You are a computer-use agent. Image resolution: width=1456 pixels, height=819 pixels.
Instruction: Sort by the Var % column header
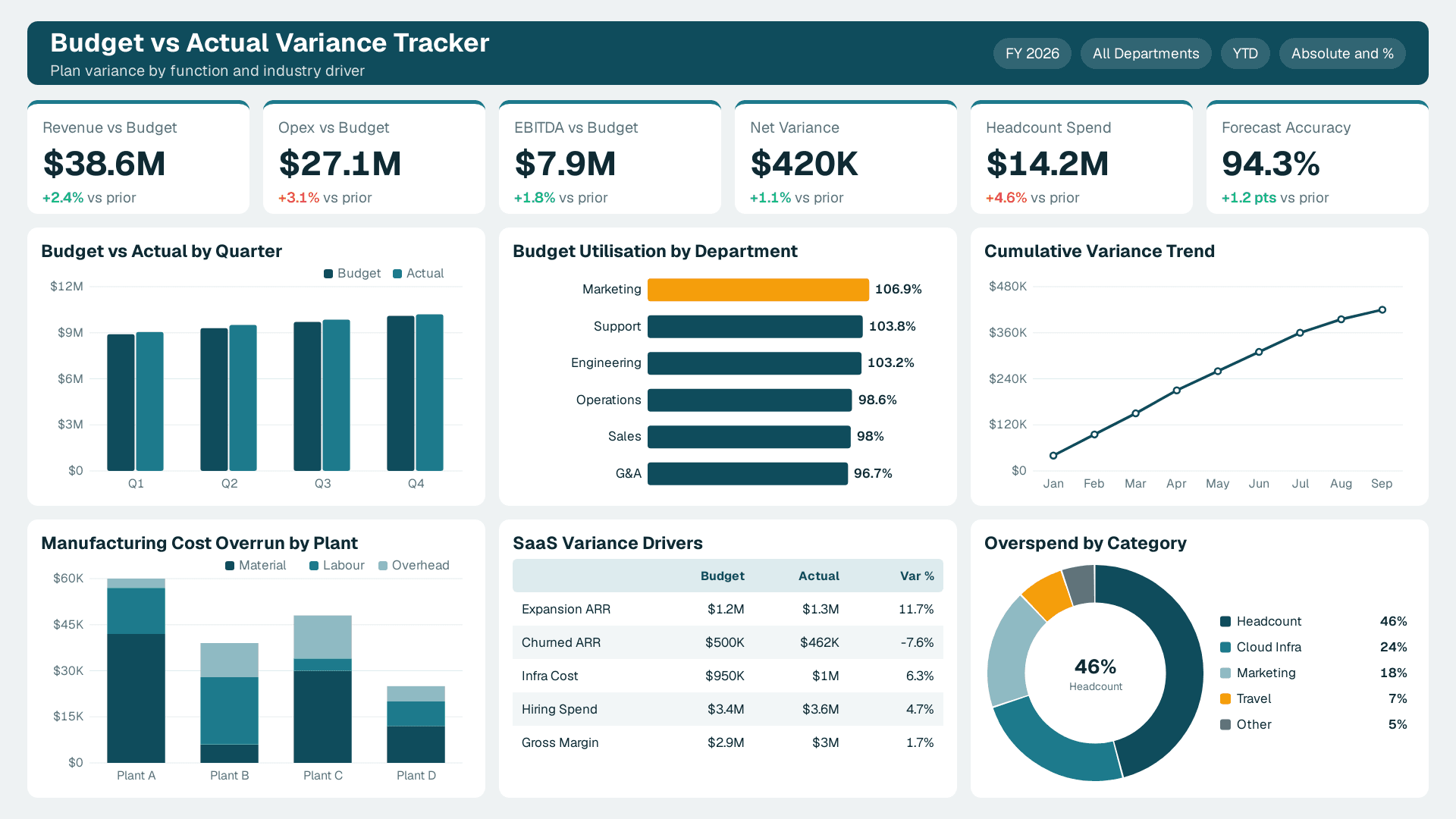coord(917,576)
